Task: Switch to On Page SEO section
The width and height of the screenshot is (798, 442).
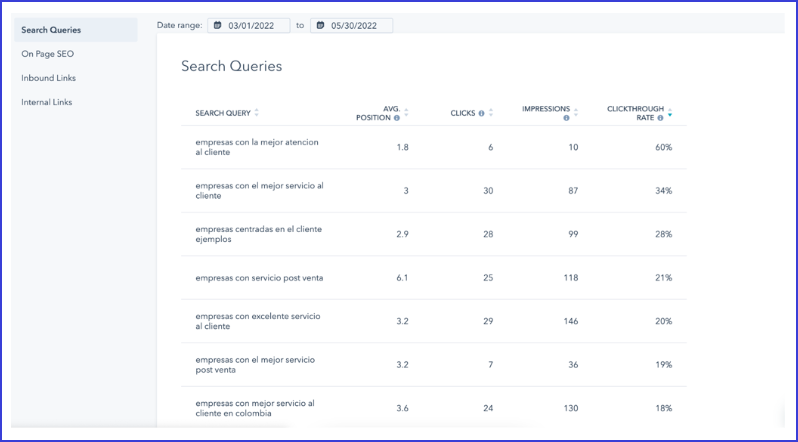Action: tap(47, 54)
